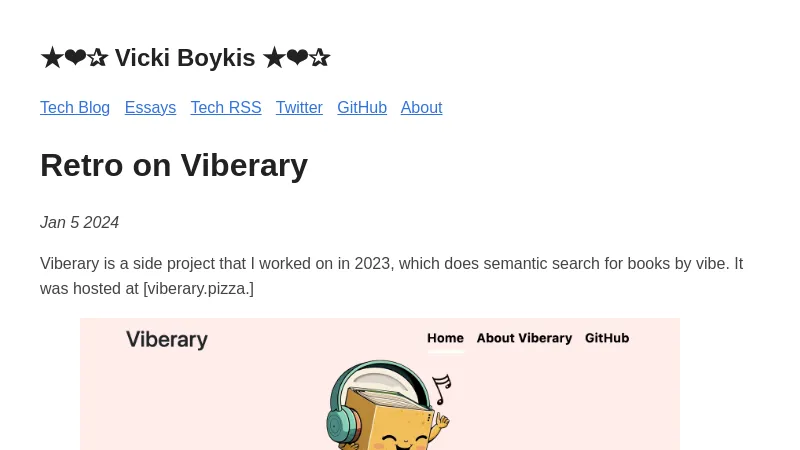Click the solid star right after Vicki Boykis
Viewport: 800px width, 450px height.
pos(273,58)
